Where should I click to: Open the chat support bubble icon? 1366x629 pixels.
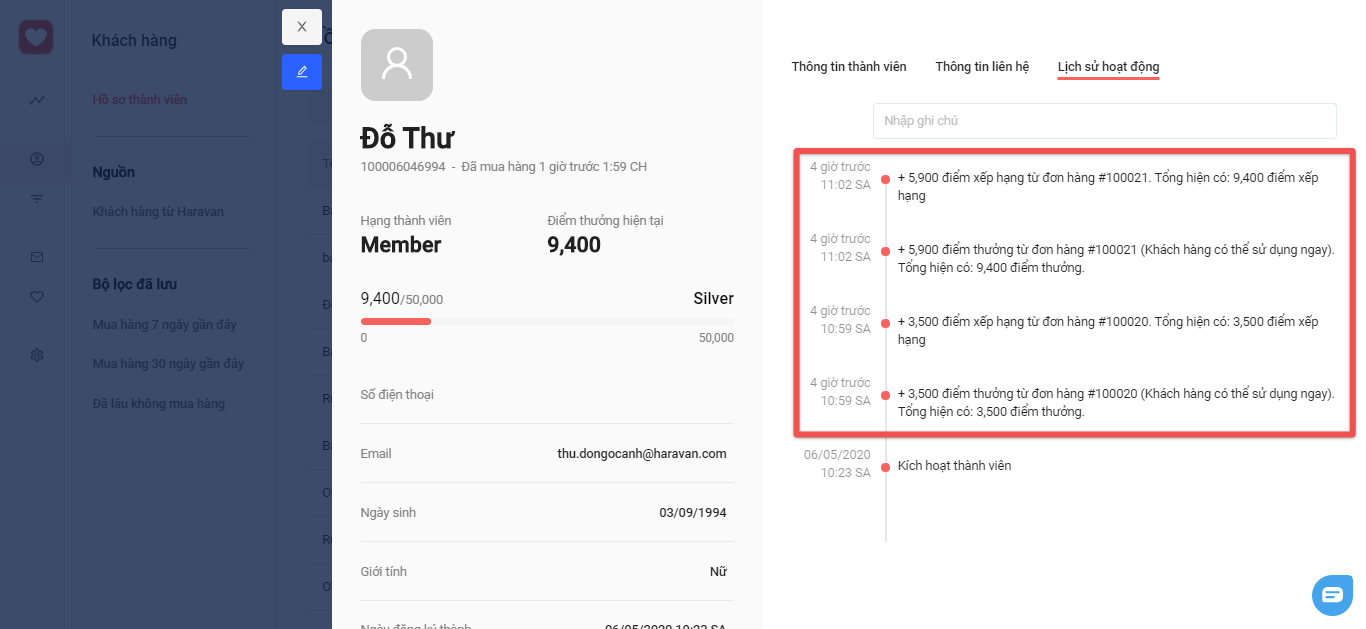(x=1332, y=595)
